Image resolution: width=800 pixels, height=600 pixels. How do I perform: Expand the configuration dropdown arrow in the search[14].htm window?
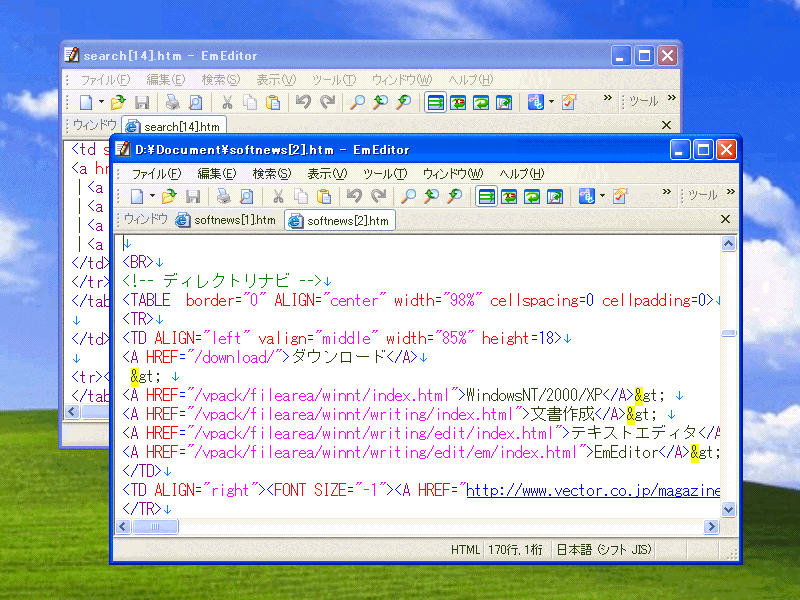click(x=551, y=102)
